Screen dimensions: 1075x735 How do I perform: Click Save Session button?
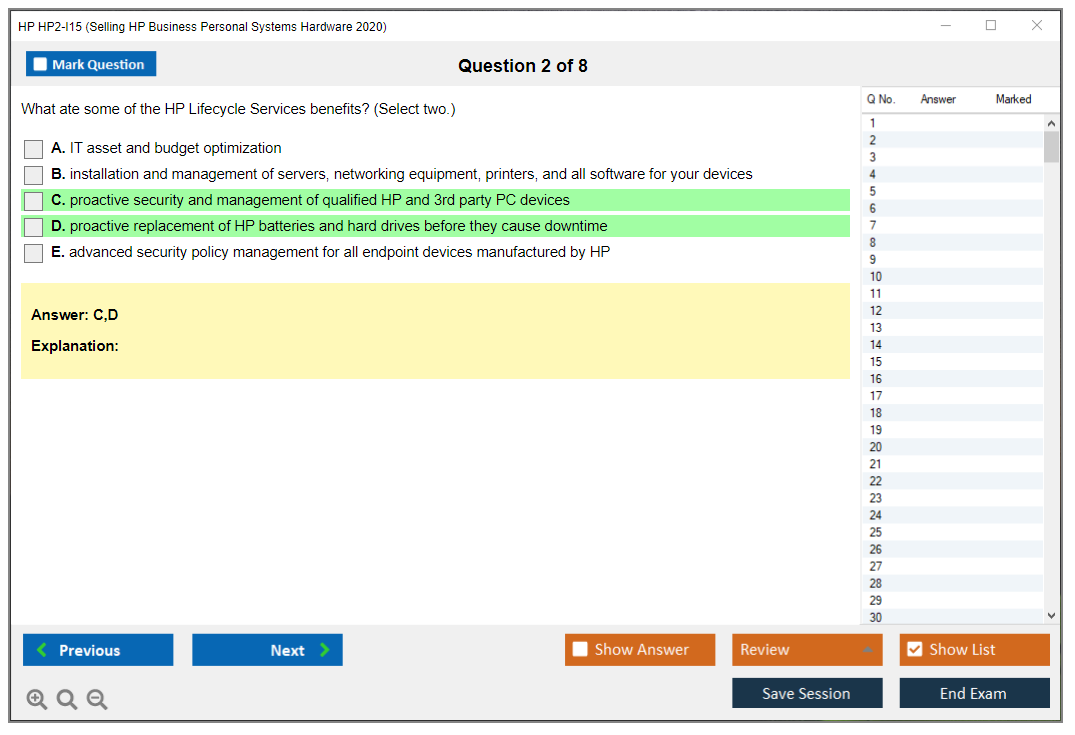coord(806,693)
